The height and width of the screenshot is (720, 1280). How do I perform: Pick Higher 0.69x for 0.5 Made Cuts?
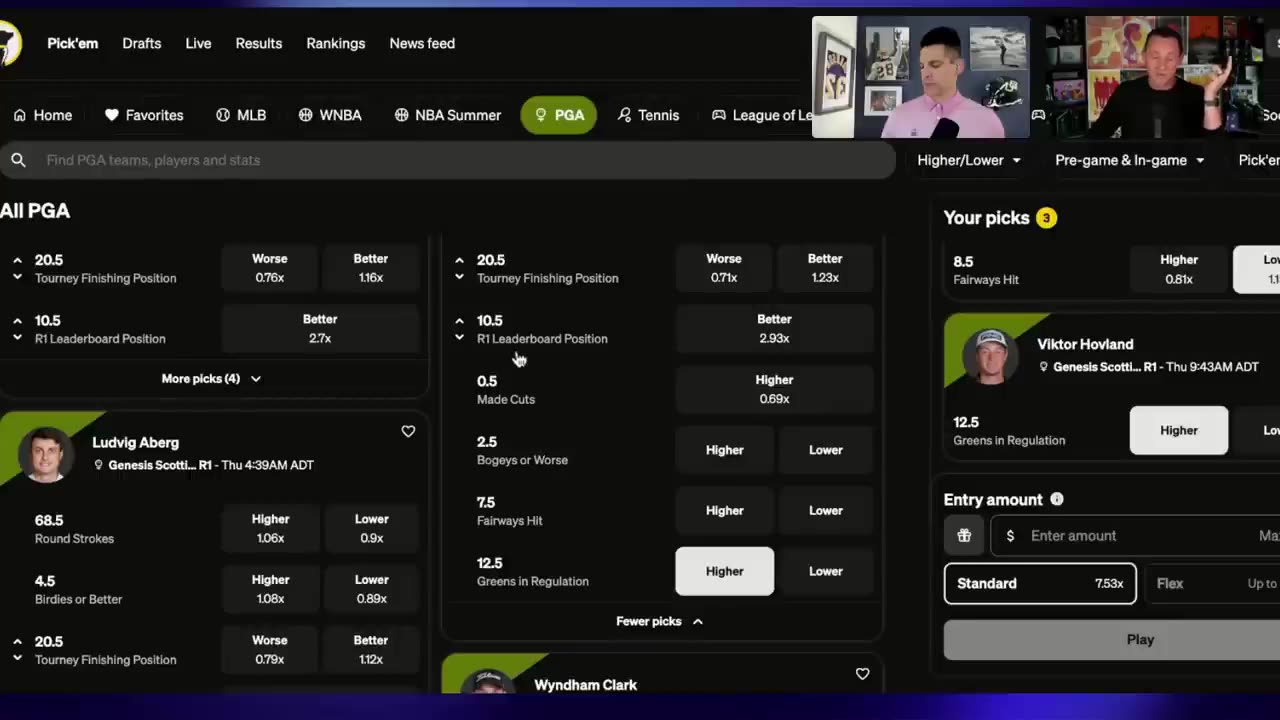point(775,389)
